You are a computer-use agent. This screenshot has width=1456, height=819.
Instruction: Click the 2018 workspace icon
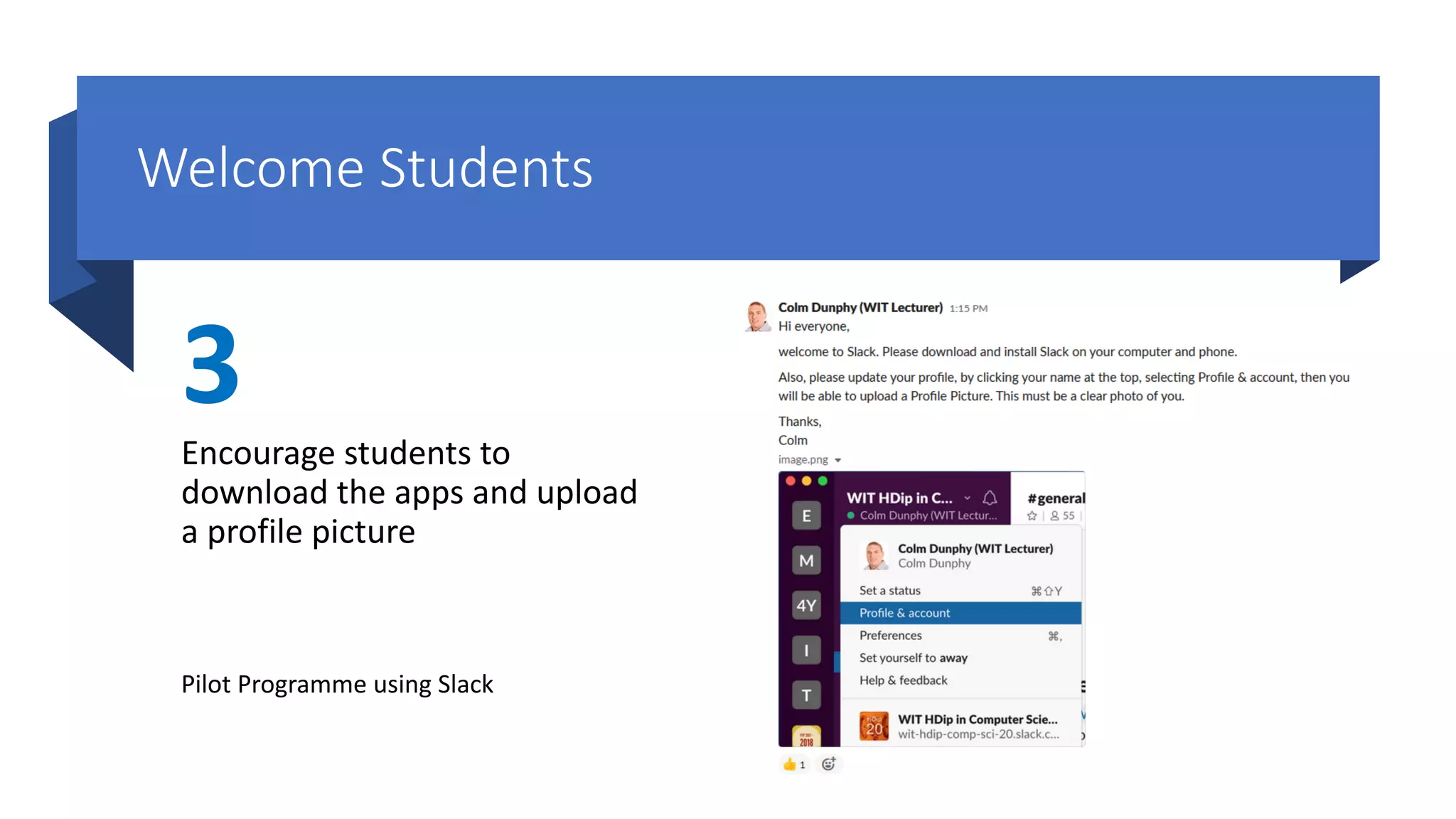click(x=806, y=737)
